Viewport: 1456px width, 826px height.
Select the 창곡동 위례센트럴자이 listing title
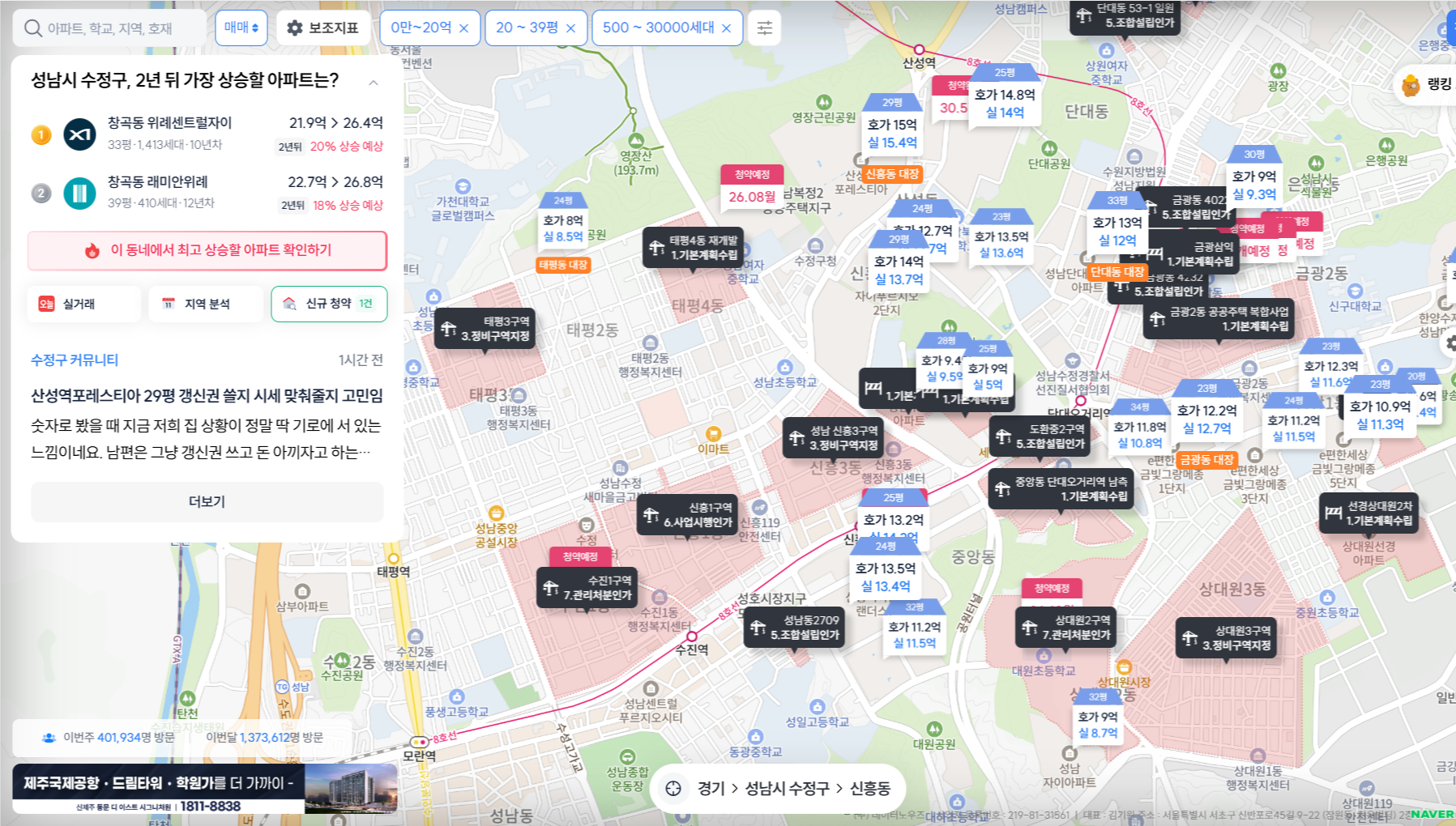click(169, 123)
